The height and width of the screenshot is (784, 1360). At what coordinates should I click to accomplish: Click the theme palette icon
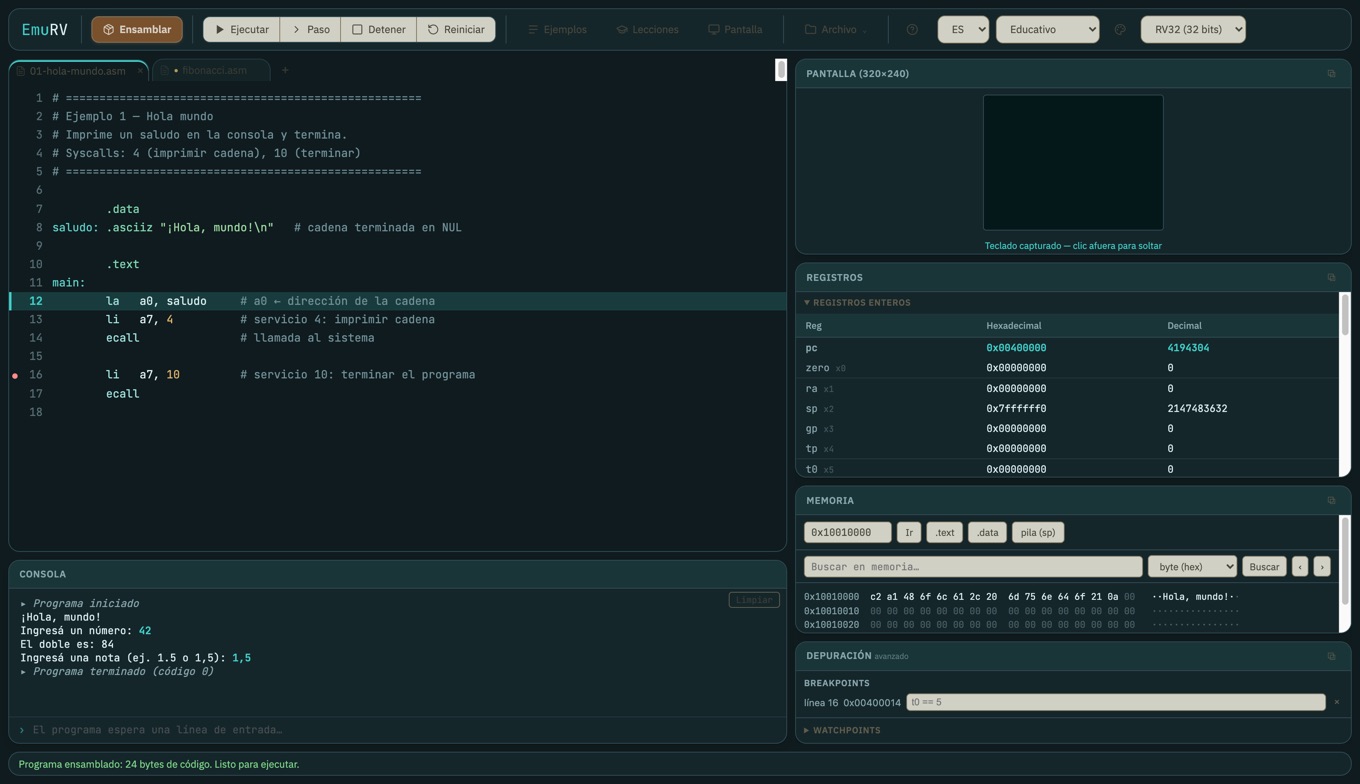(x=1120, y=30)
